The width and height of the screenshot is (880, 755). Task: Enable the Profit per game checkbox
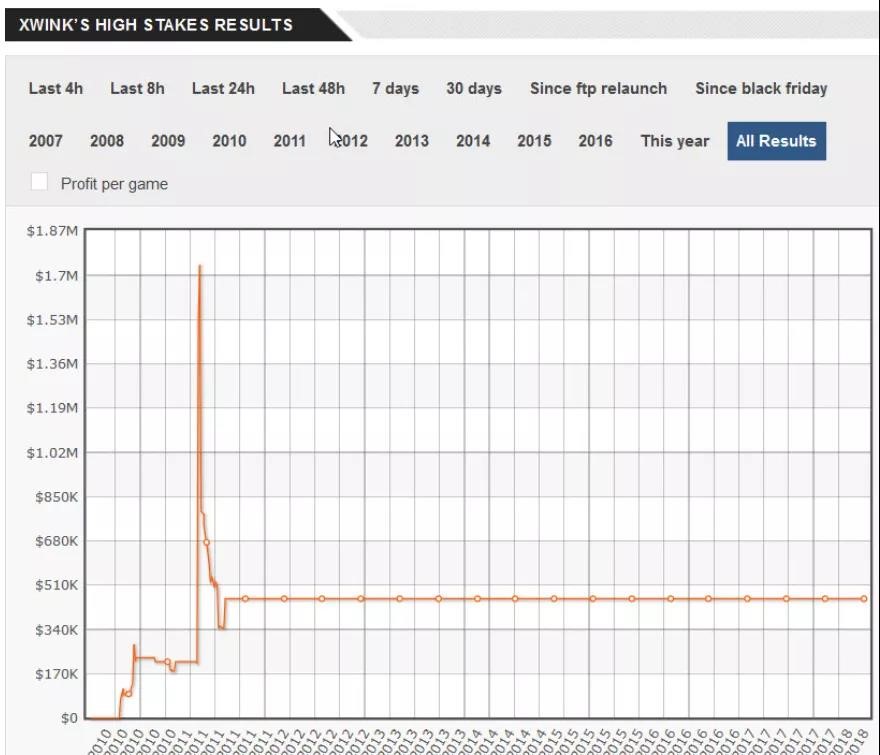click(x=39, y=182)
